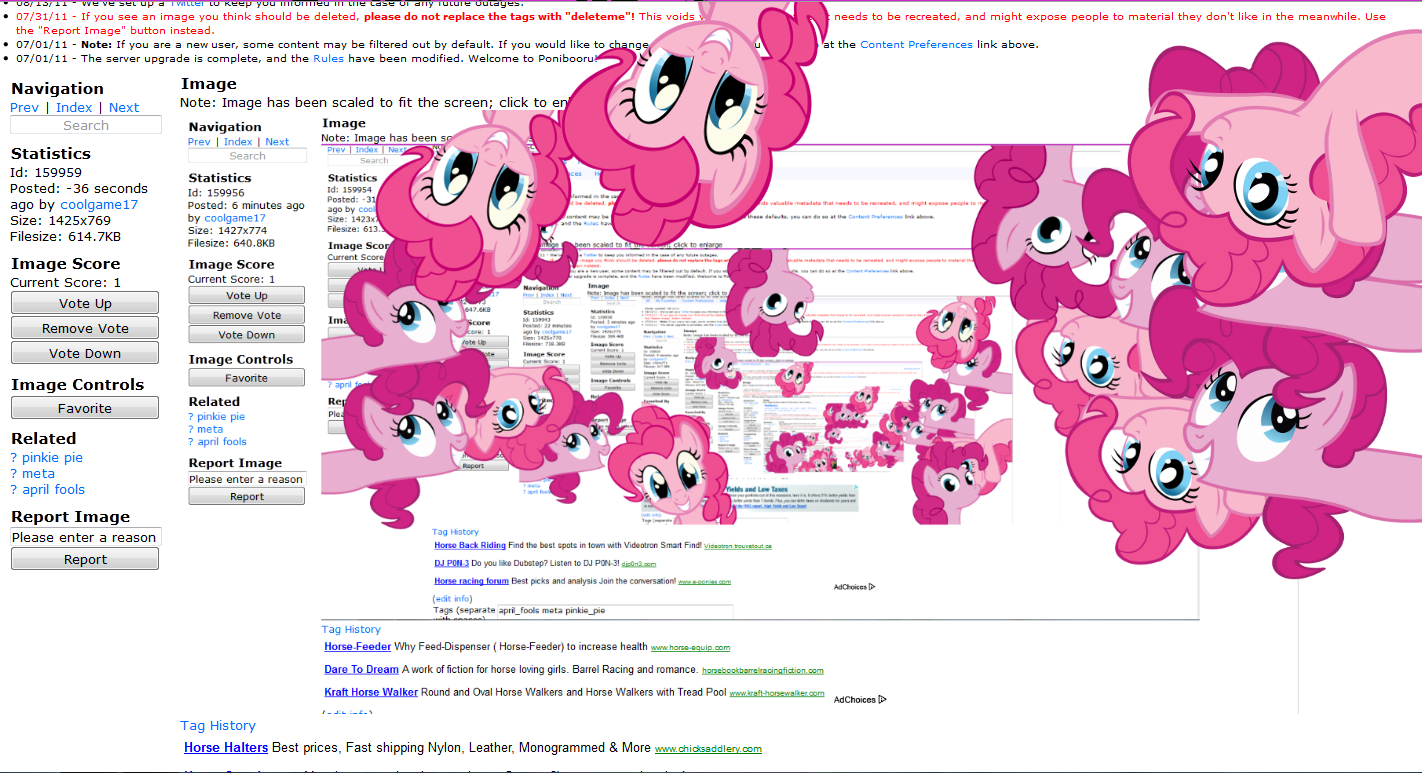Select the 'Filesize: 614.7KB' statistics text

(x=65, y=236)
